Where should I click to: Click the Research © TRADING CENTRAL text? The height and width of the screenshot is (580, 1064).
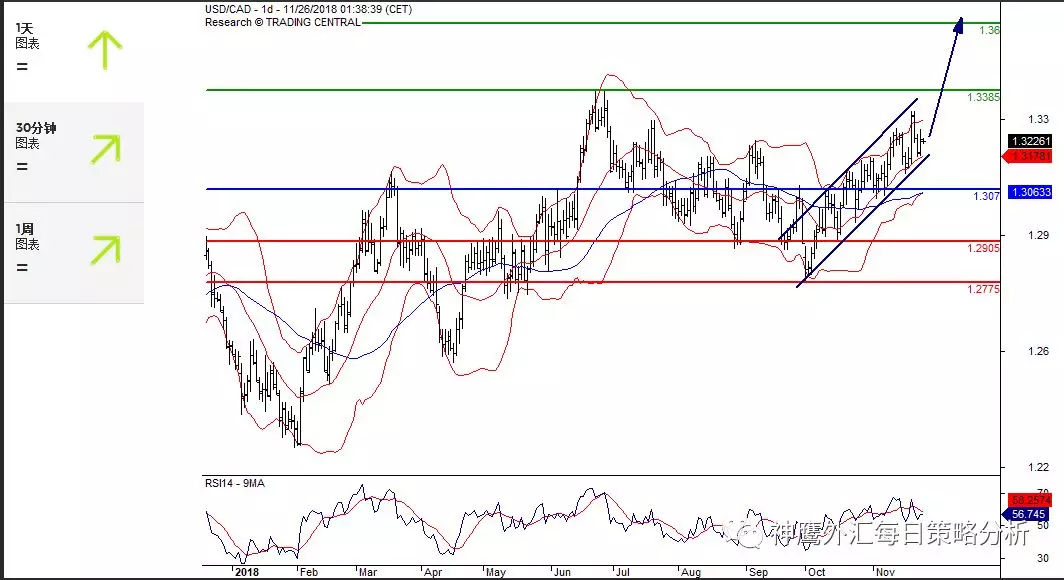pyautogui.click(x=282, y=22)
